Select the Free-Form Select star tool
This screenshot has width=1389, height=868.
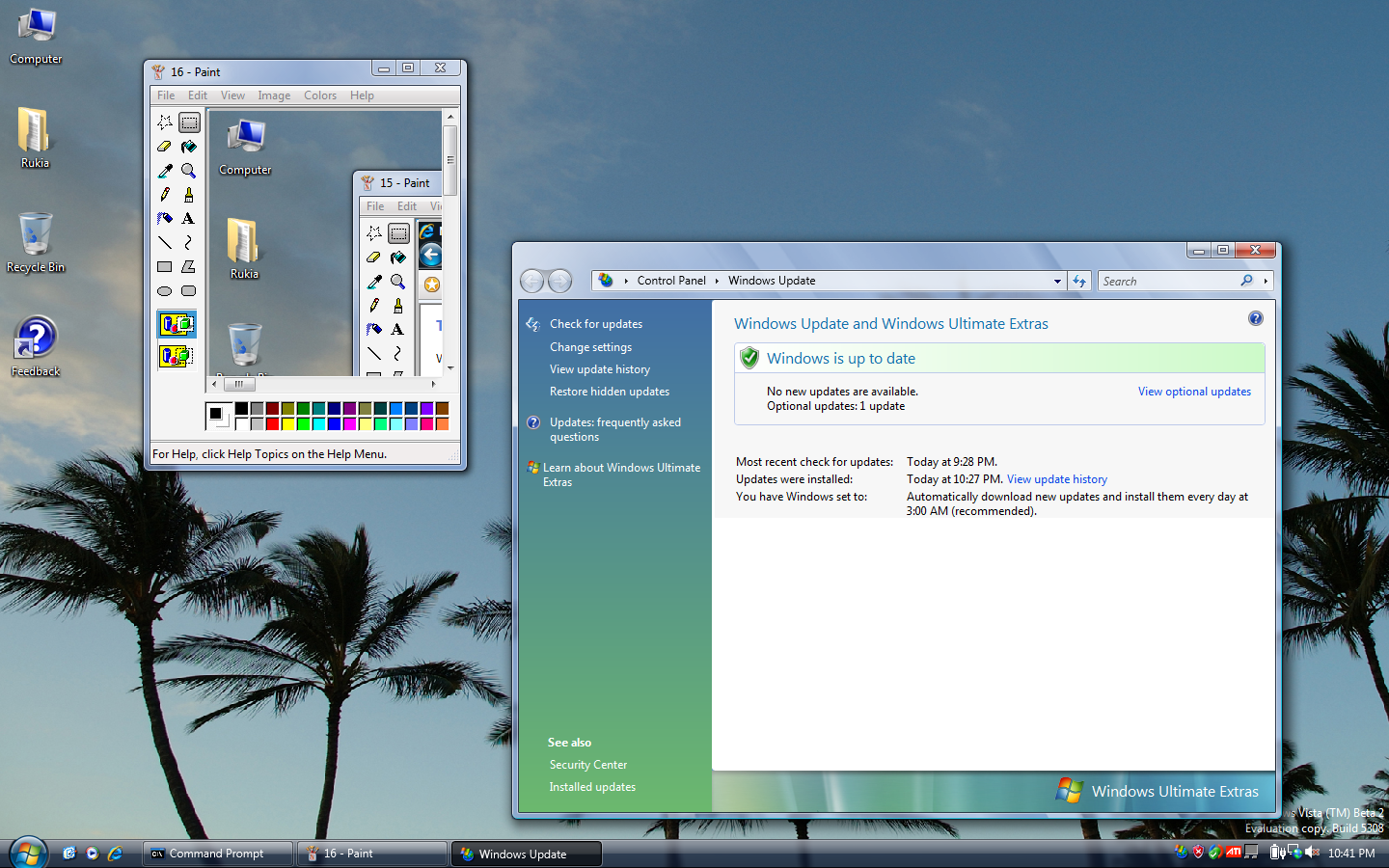[x=165, y=122]
